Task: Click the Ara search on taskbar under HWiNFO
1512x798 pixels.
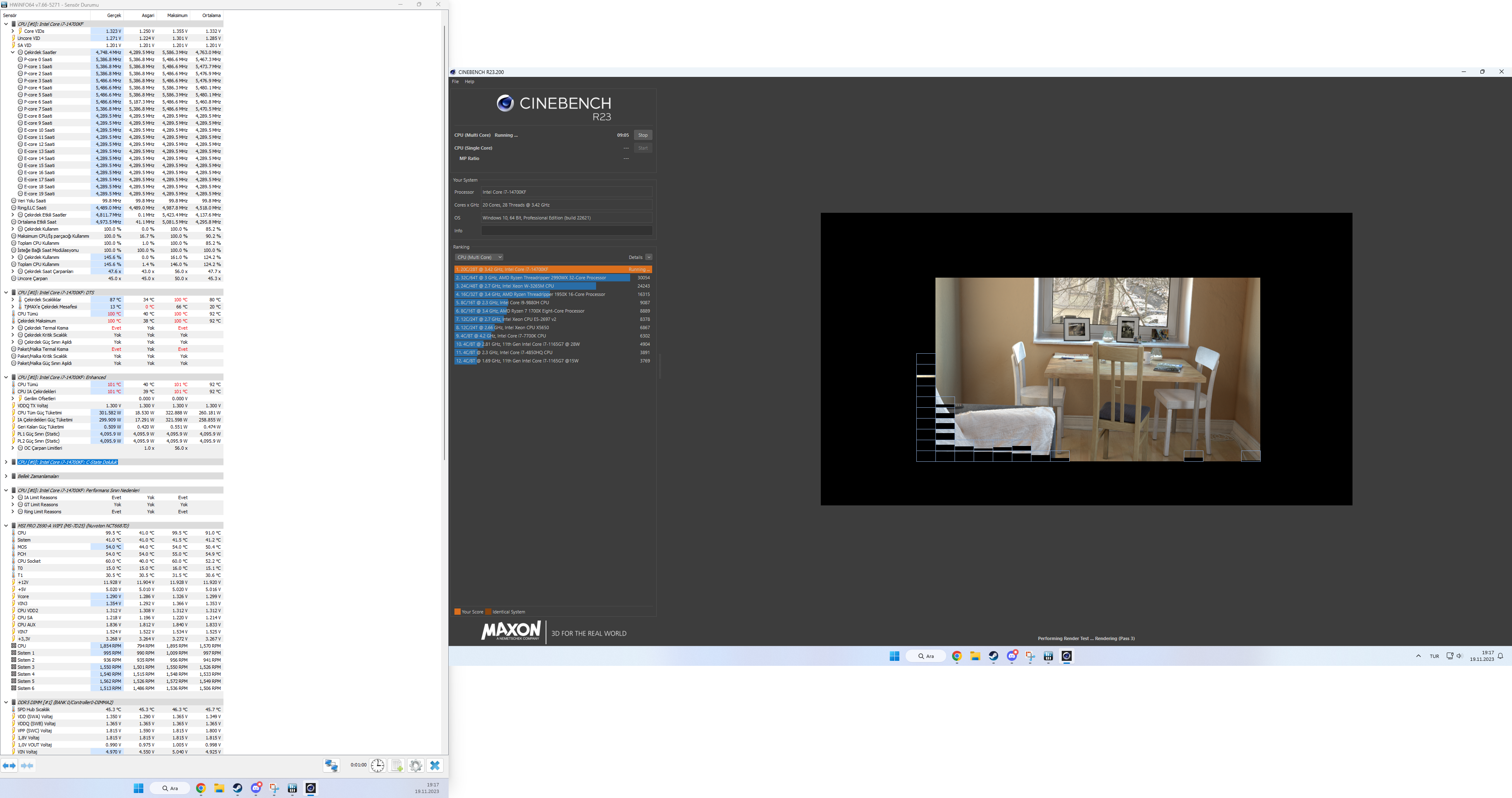Action: coord(170,788)
